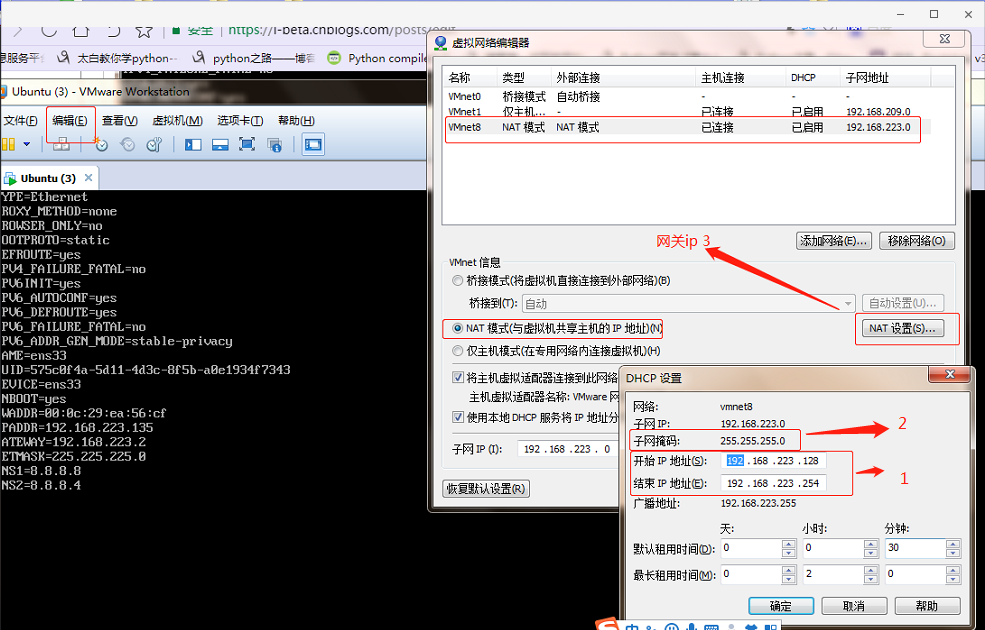Open the 选项卡(T) menu
This screenshot has width=985, height=630.
point(240,121)
